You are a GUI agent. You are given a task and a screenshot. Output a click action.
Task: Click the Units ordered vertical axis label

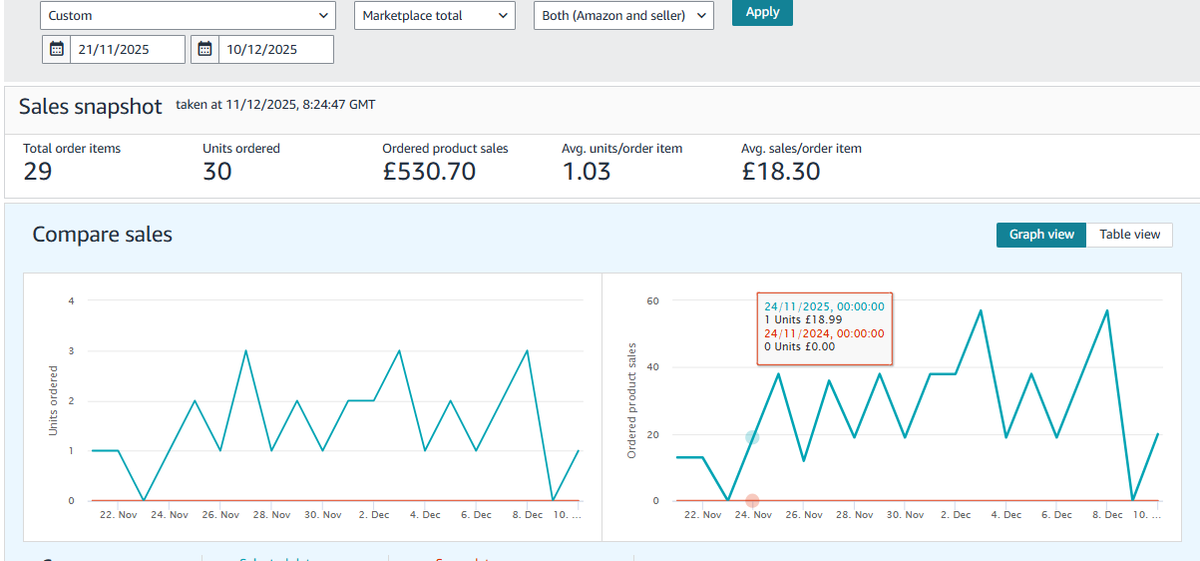coord(53,400)
